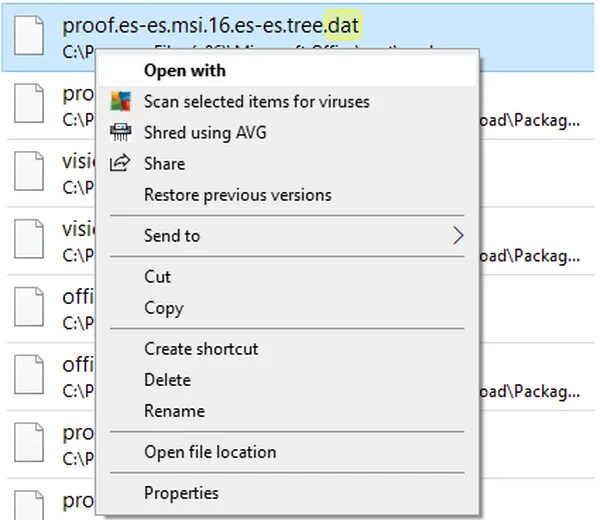Screen dimensions: 600x520
Task: Expand the Send to submenu arrow
Action: 458,236
